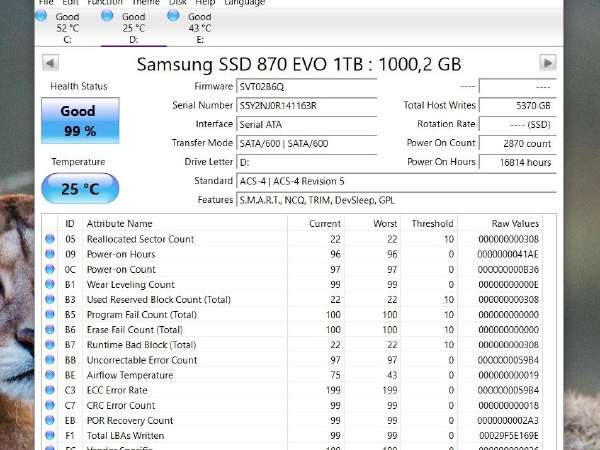Click status dot for Wear Leveling Count
Viewport: 600px width, 450px height.
click(50, 284)
